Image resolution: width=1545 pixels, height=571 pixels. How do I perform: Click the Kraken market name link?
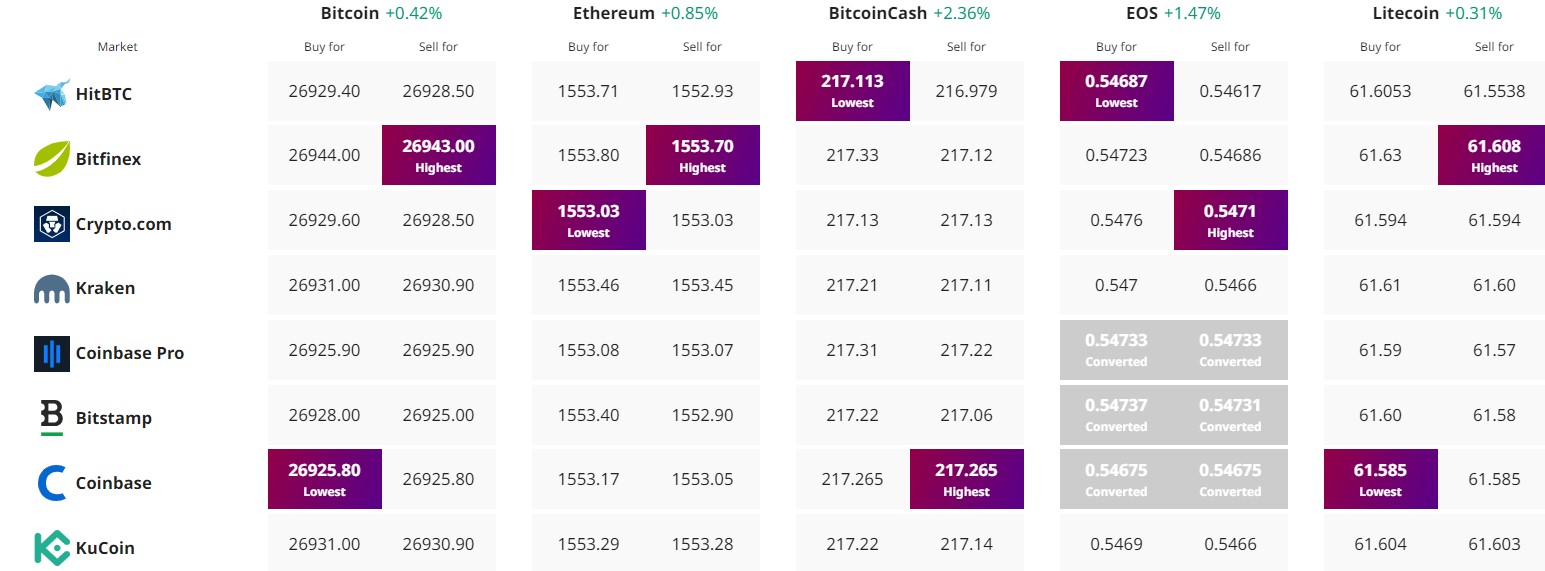coord(105,289)
